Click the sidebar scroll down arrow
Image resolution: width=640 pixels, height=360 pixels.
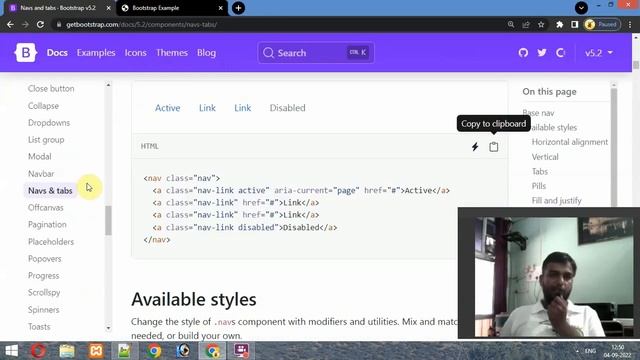108,328
